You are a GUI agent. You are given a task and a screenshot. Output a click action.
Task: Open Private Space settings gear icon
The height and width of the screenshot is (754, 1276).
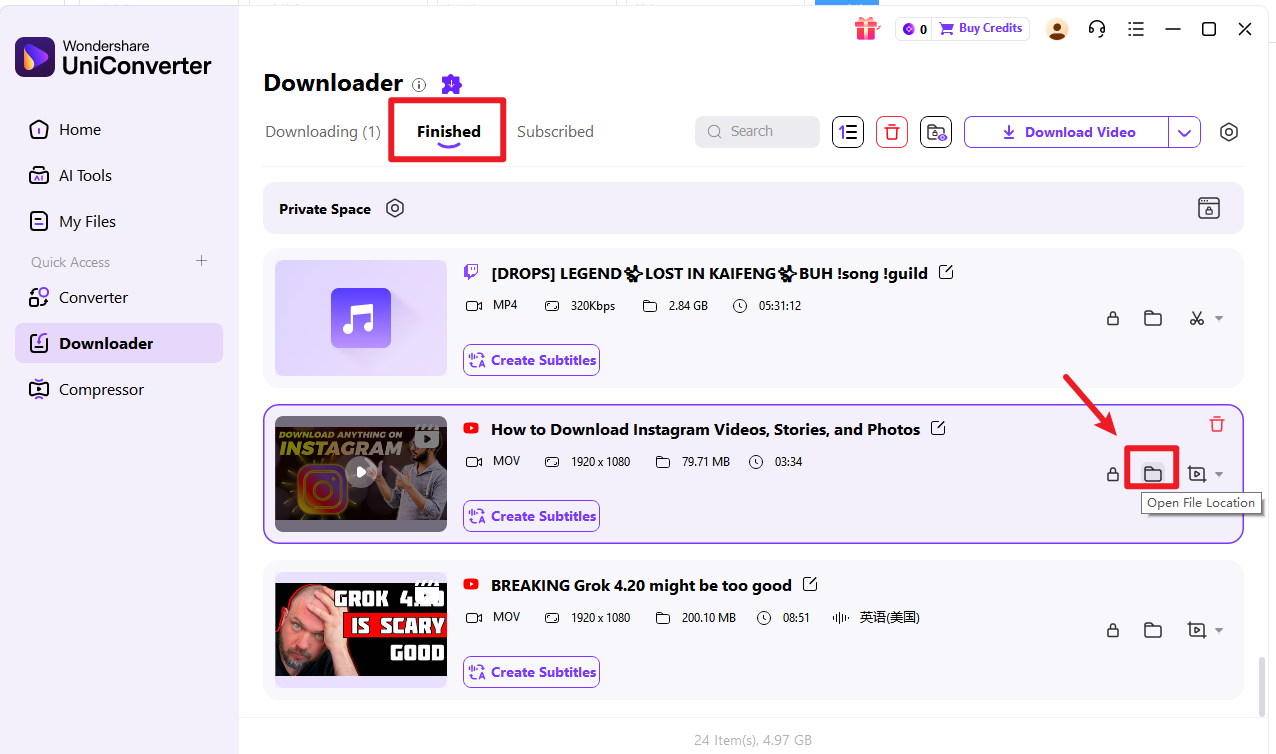[x=395, y=208]
